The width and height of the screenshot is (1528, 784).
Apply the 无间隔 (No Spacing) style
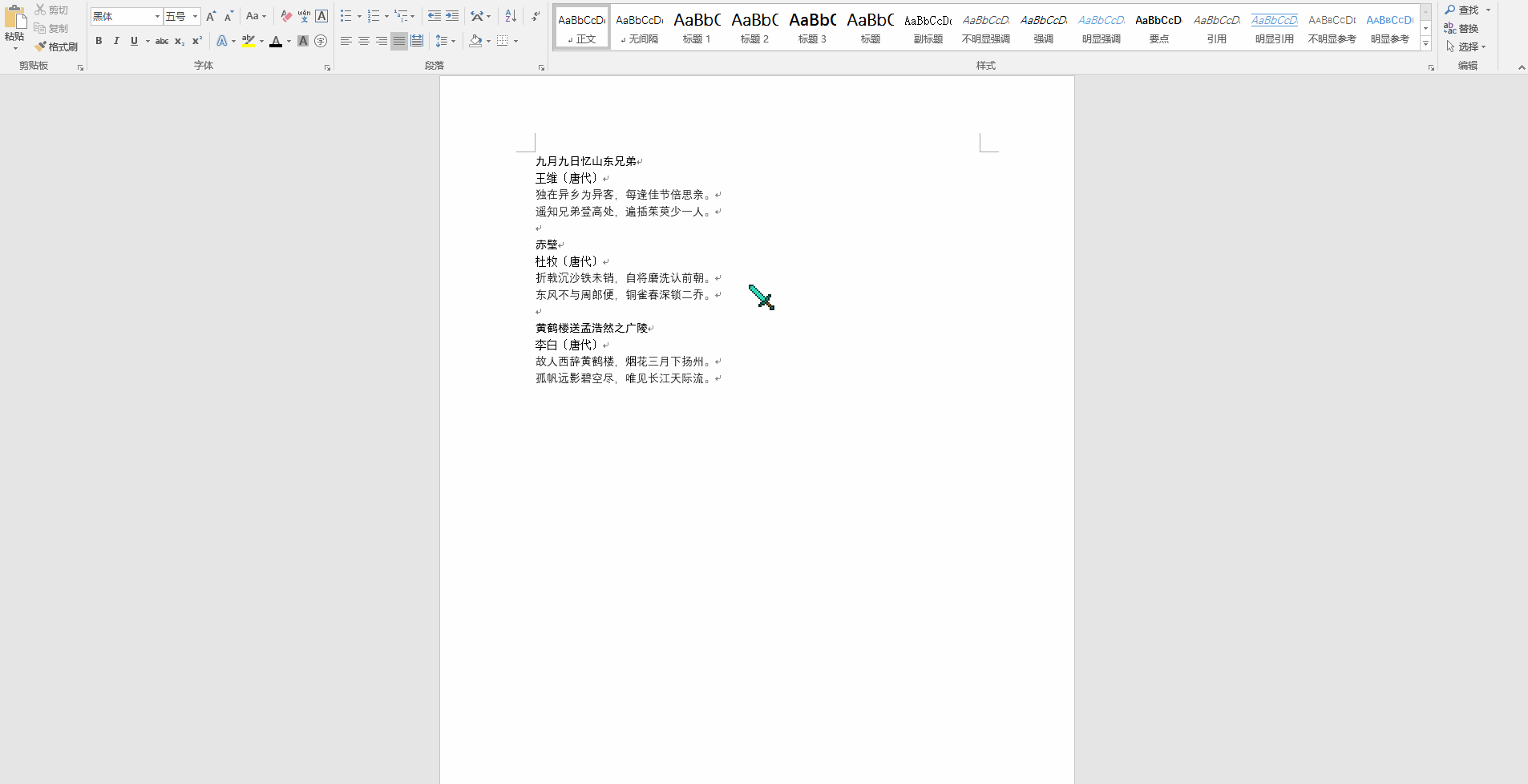click(x=640, y=27)
